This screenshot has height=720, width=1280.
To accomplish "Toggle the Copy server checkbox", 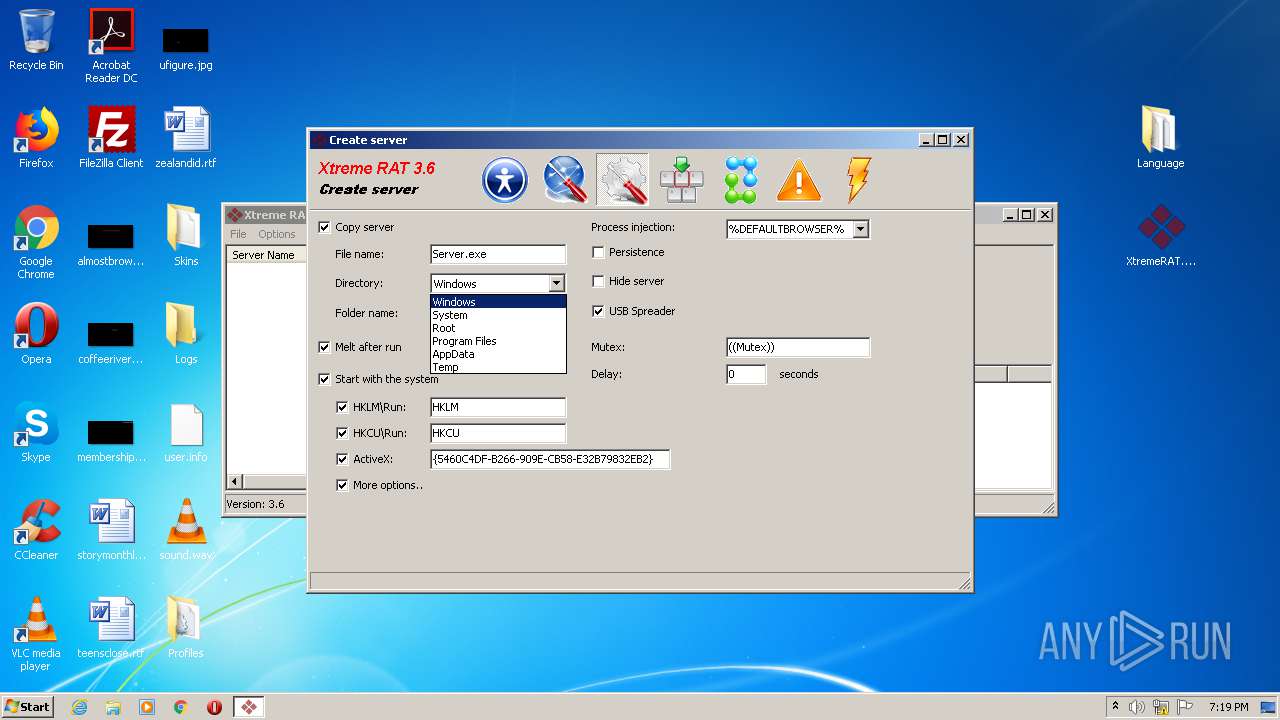I will coord(324,227).
